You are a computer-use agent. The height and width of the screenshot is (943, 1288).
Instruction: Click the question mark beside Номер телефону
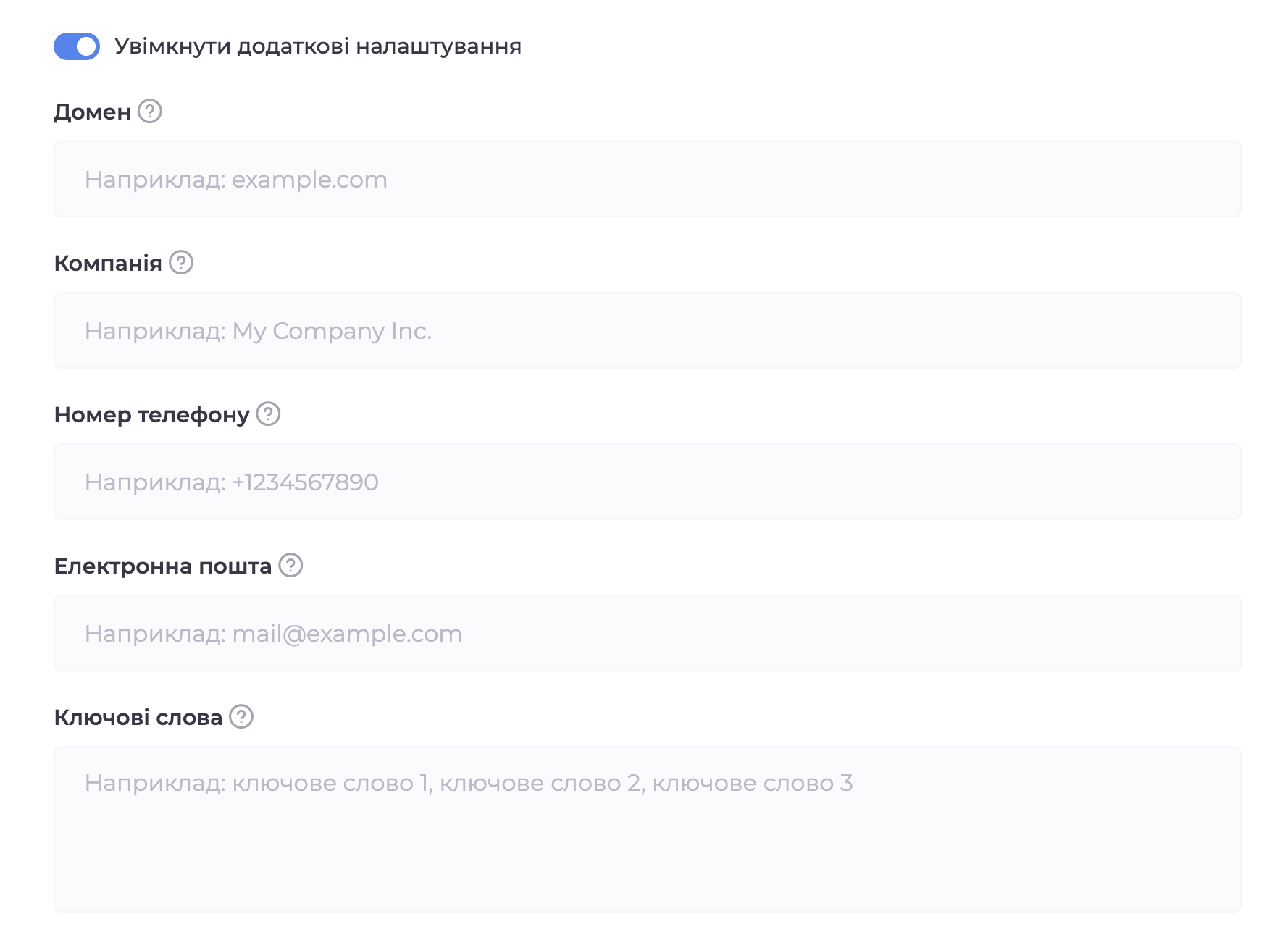(268, 414)
